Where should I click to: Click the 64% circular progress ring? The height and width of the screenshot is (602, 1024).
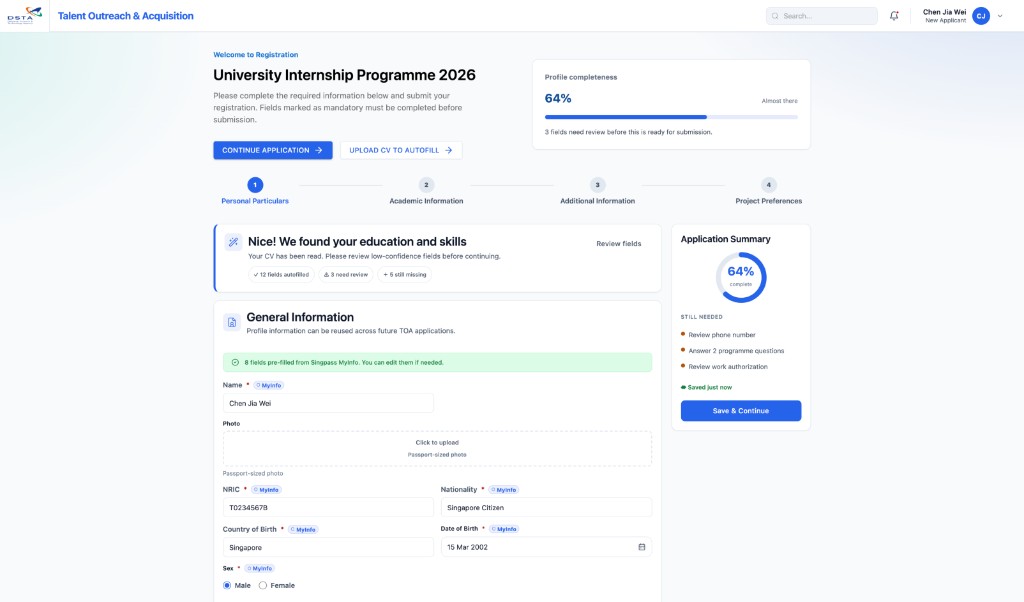click(x=741, y=277)
